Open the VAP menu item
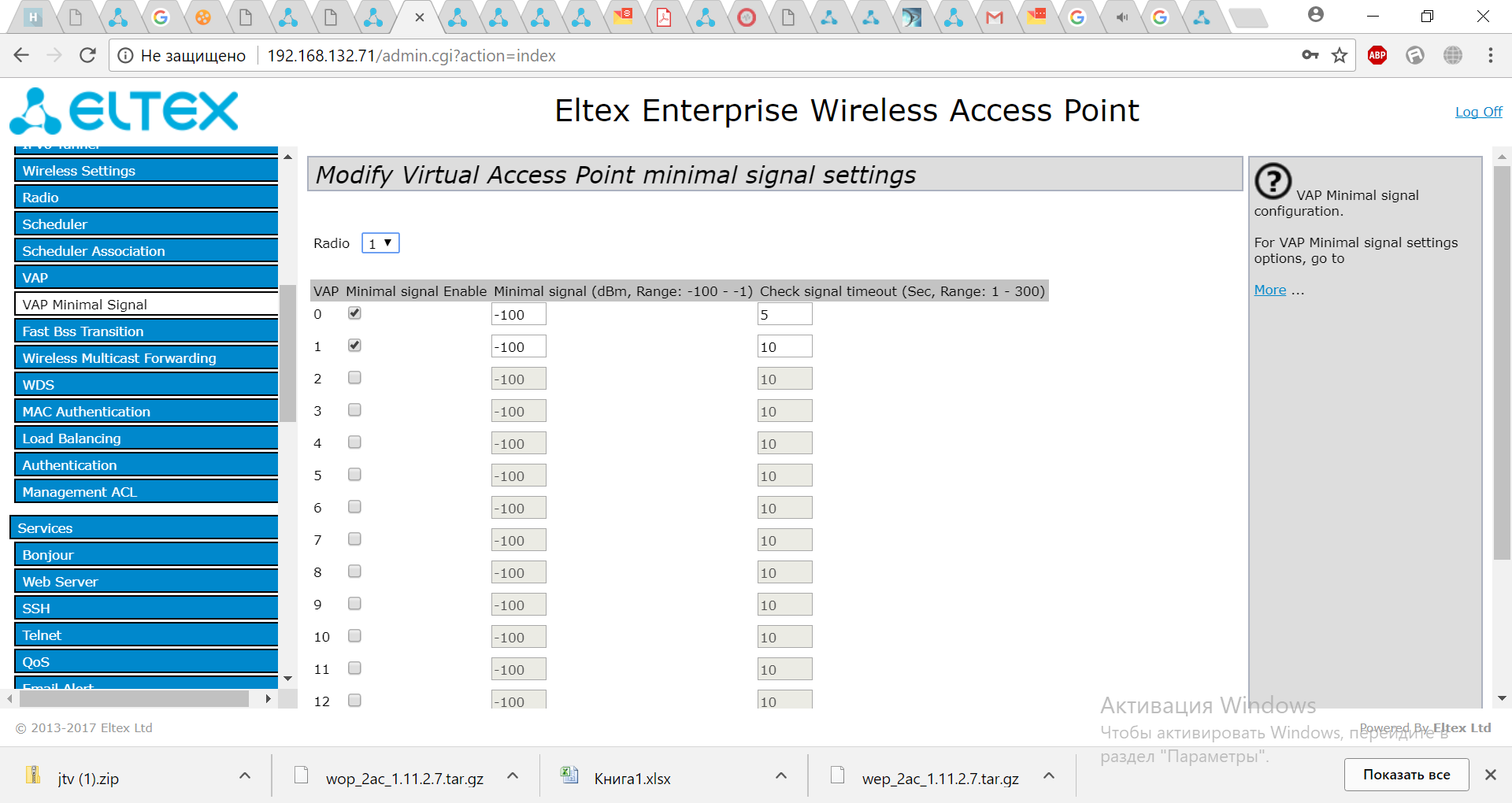Screen dimensions: 1512x803 click(146, 278)
